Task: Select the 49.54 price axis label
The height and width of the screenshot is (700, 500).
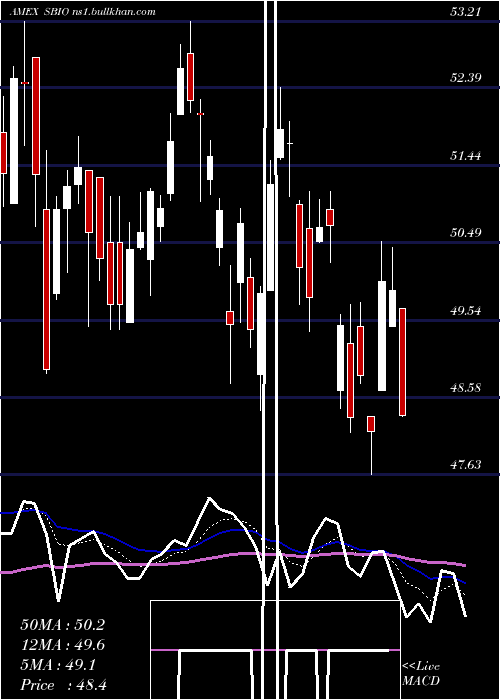Action: (466, 310)
